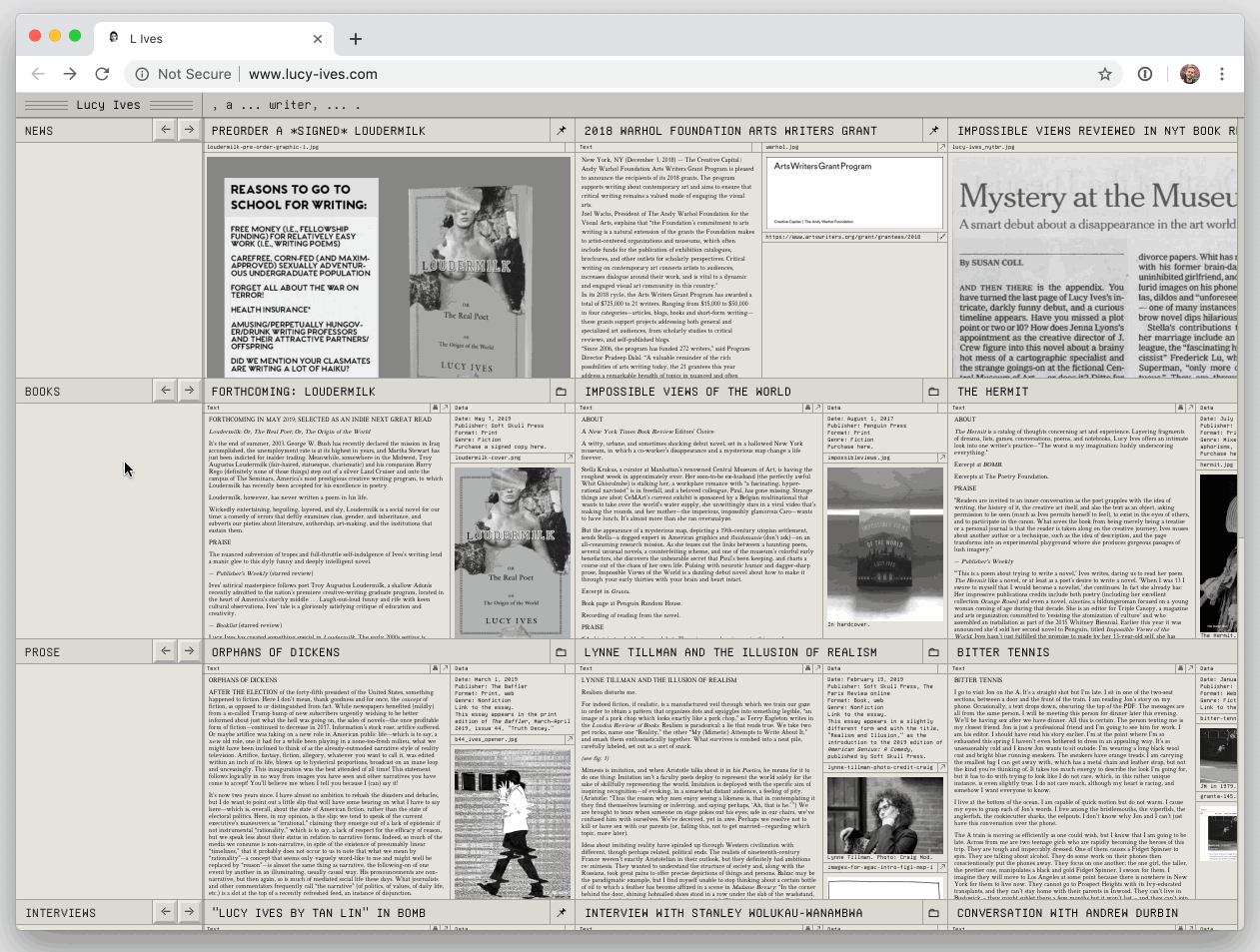Go back to the previous page
Screen dimensions: 1260x952
(38, 74)
